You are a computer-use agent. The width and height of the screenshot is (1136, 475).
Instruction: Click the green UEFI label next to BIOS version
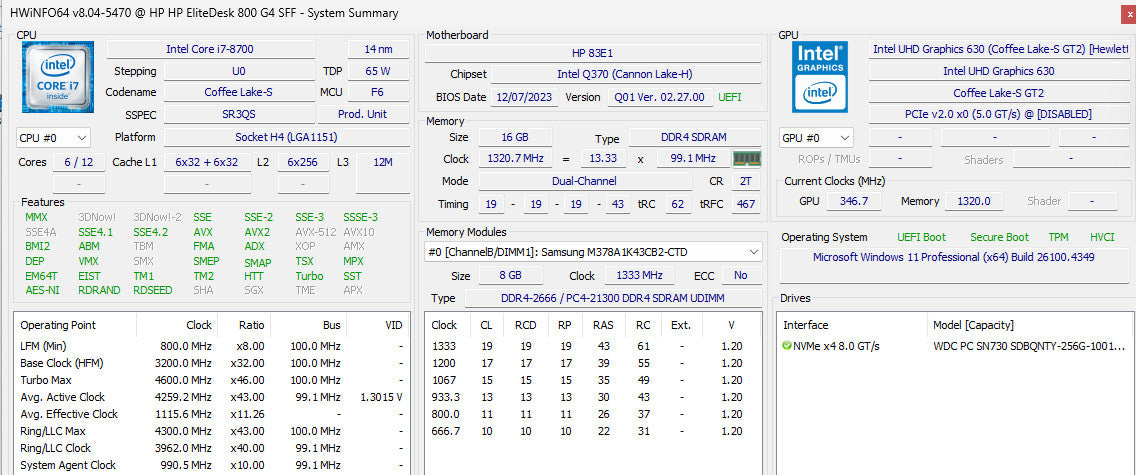pos(730,97)
